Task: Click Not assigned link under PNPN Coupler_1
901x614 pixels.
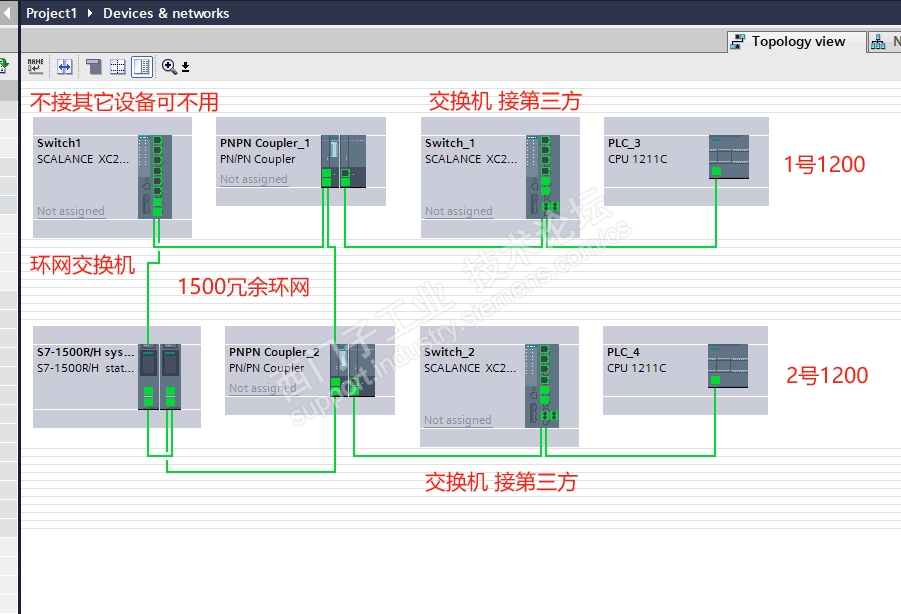Action: 253,179
